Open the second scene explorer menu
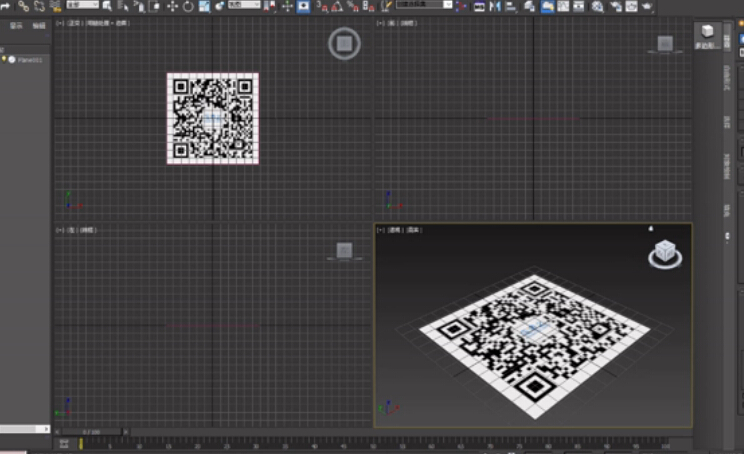The width and height of the screenshot is (744, 454). tap(39, 26)
